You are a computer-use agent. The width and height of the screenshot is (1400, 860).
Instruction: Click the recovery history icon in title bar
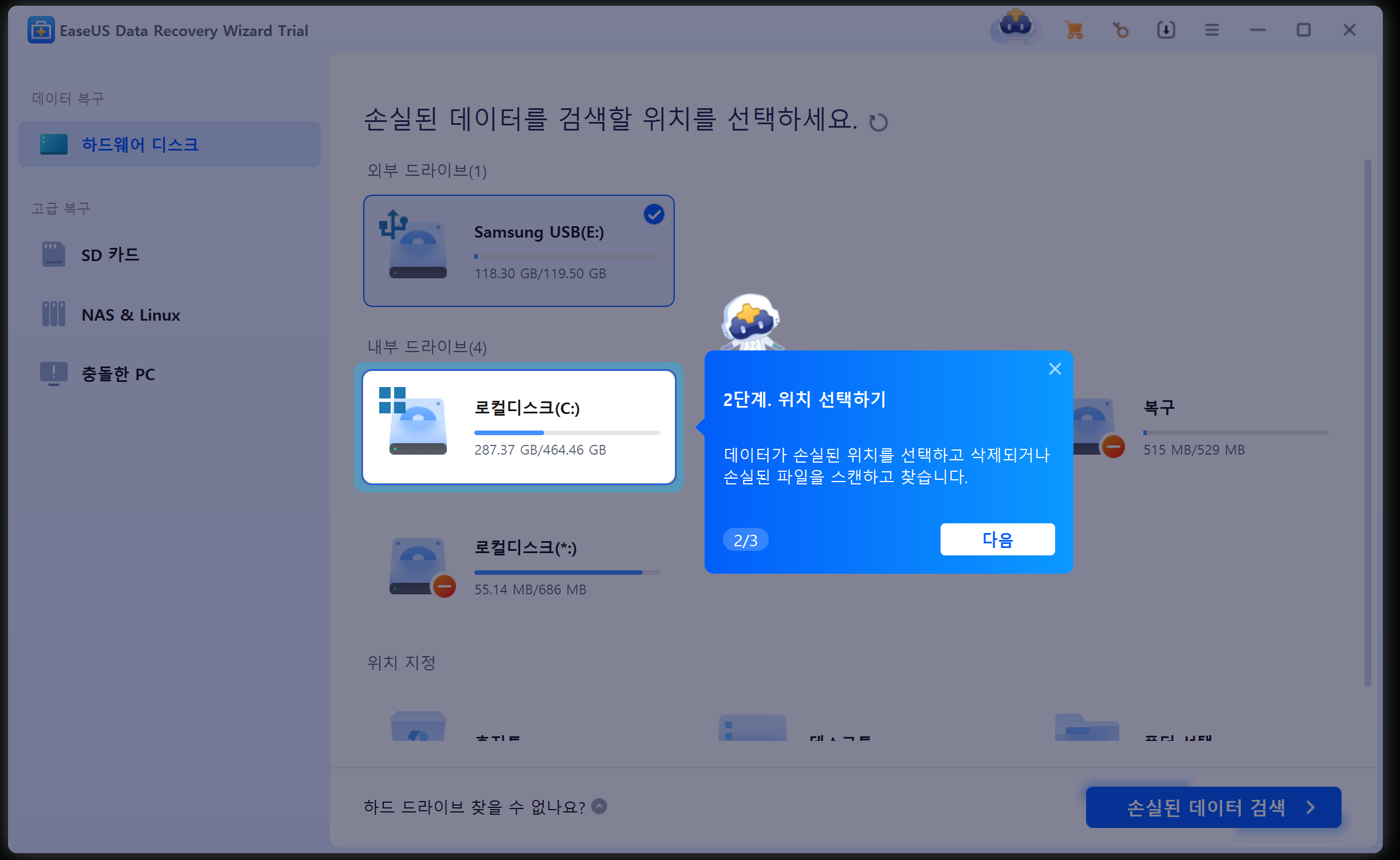[x=1120, y=30]
